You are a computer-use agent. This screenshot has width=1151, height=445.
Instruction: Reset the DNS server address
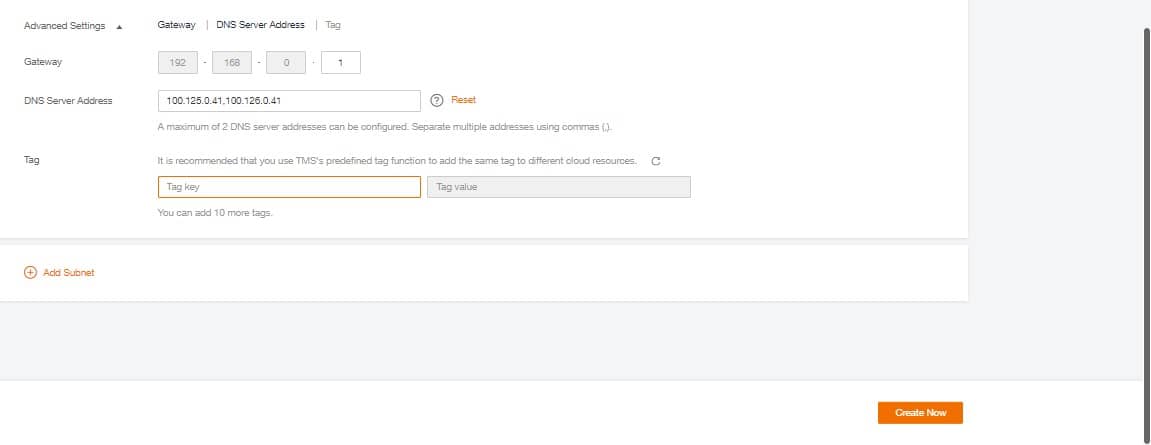pyautogui.click(x=463, y=100)
